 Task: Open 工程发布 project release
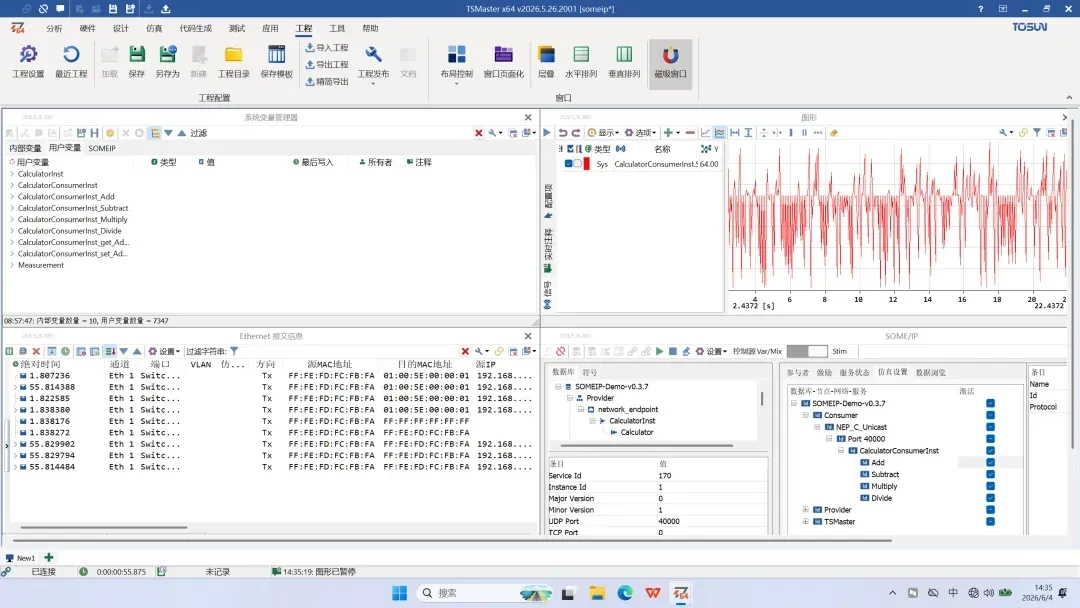[373, 63]
